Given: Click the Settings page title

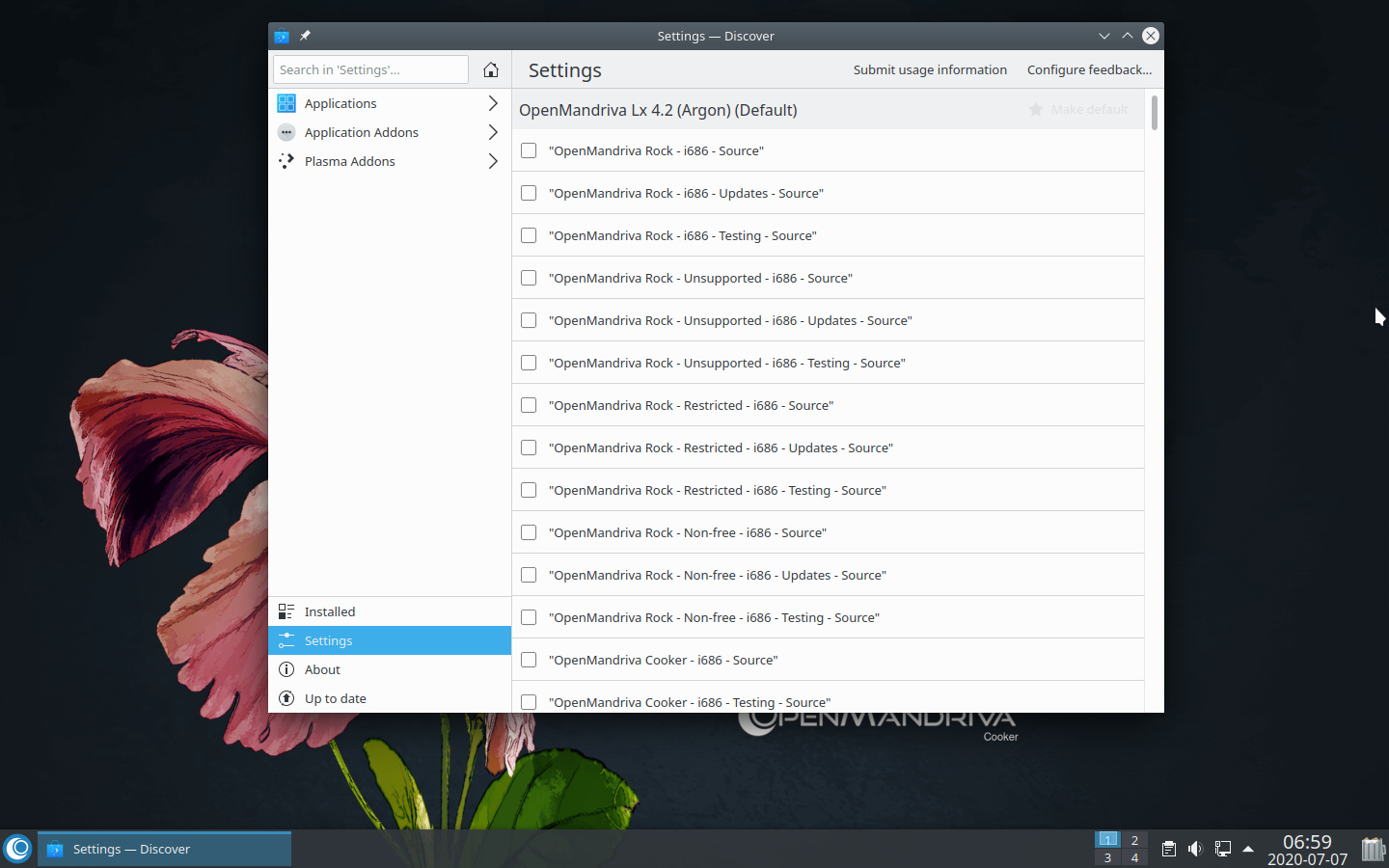Looking at the screenshot, I should coord(564,70).
